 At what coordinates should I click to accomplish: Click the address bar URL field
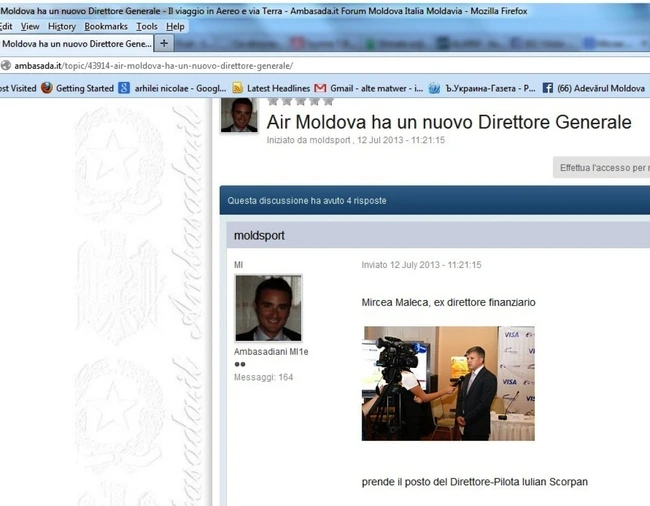(x=300, y=65)
